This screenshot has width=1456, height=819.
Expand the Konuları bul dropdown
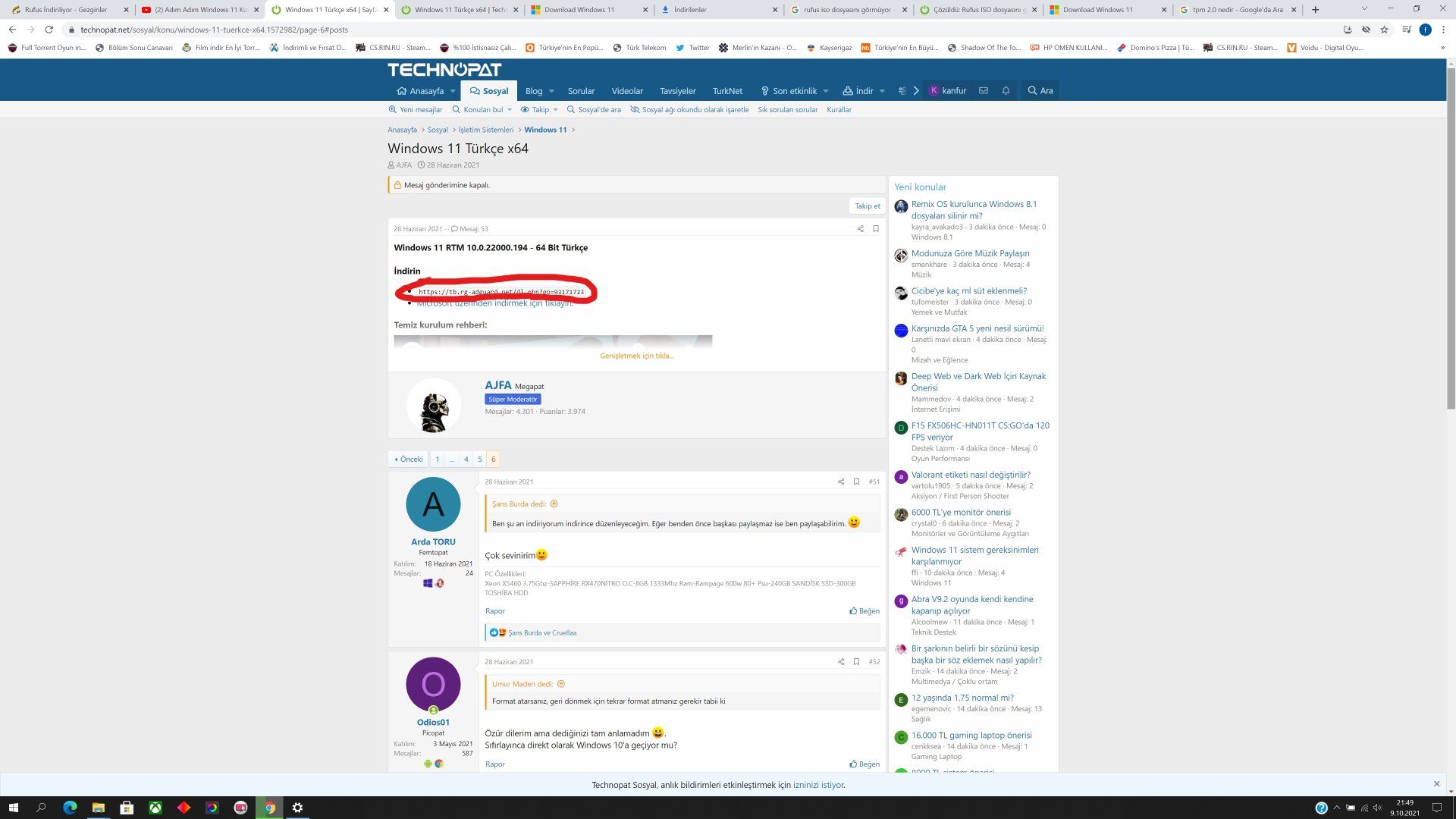[x=509, y=110]
